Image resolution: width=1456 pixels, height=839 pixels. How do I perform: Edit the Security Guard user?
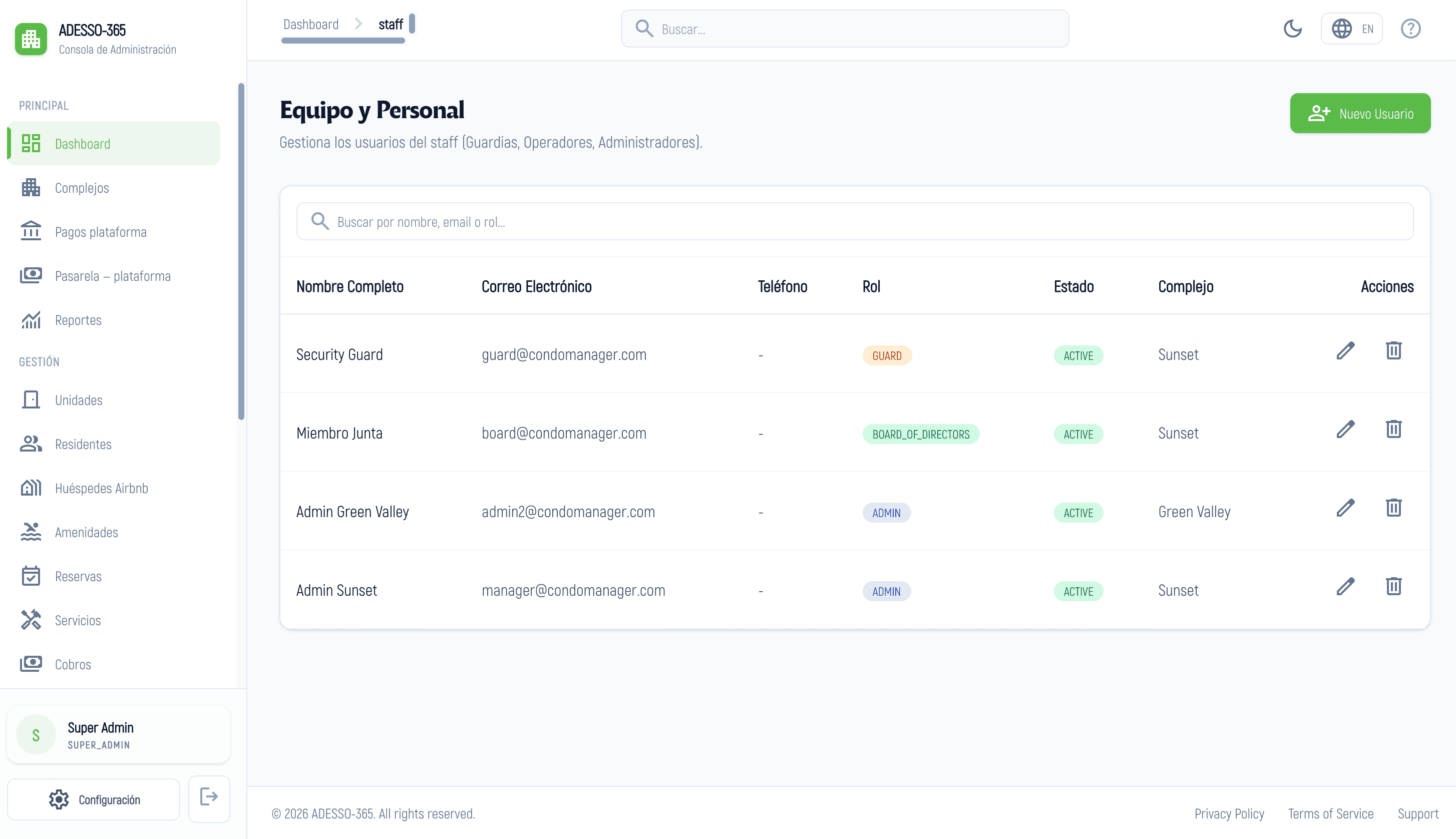(1345, 350)
